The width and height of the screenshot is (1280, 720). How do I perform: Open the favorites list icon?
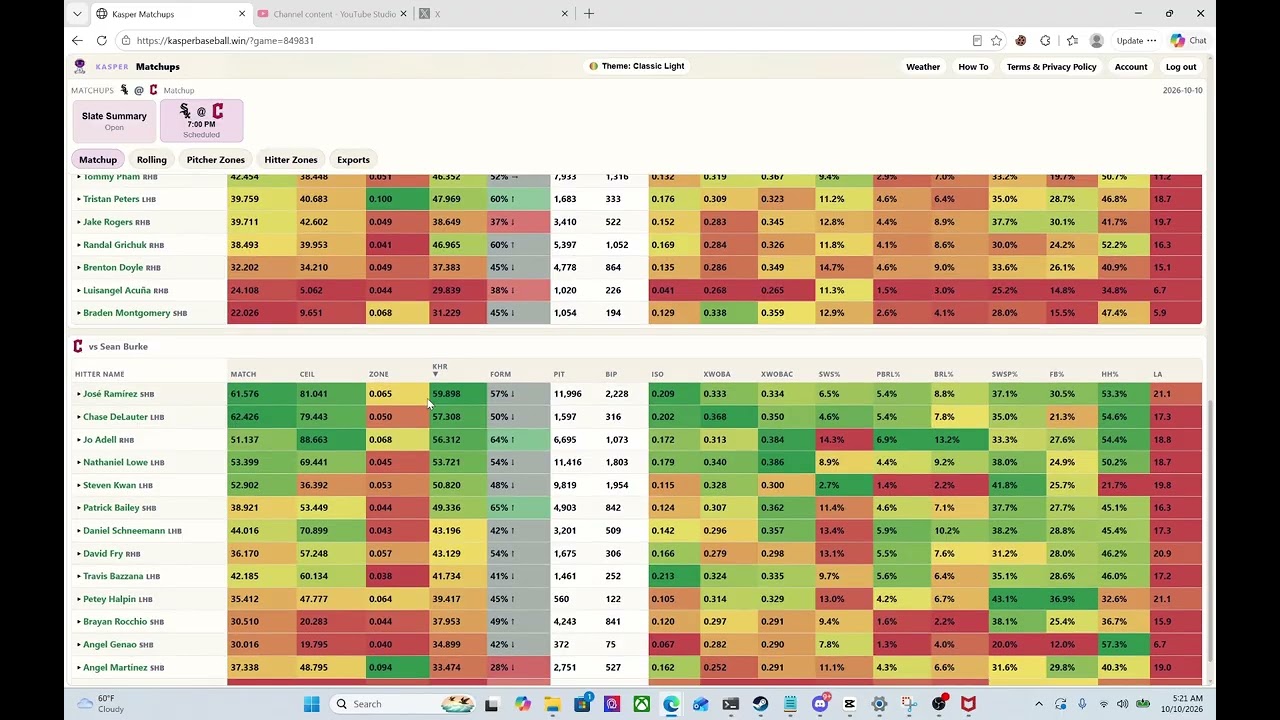tap(1072, 41)
